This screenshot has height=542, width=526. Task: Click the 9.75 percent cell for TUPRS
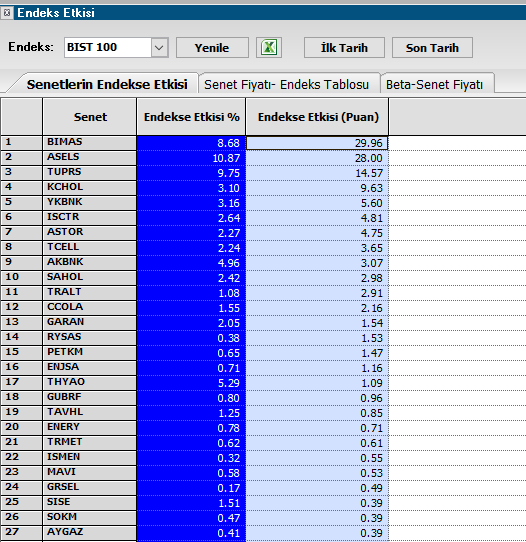(x=191, y=173)
